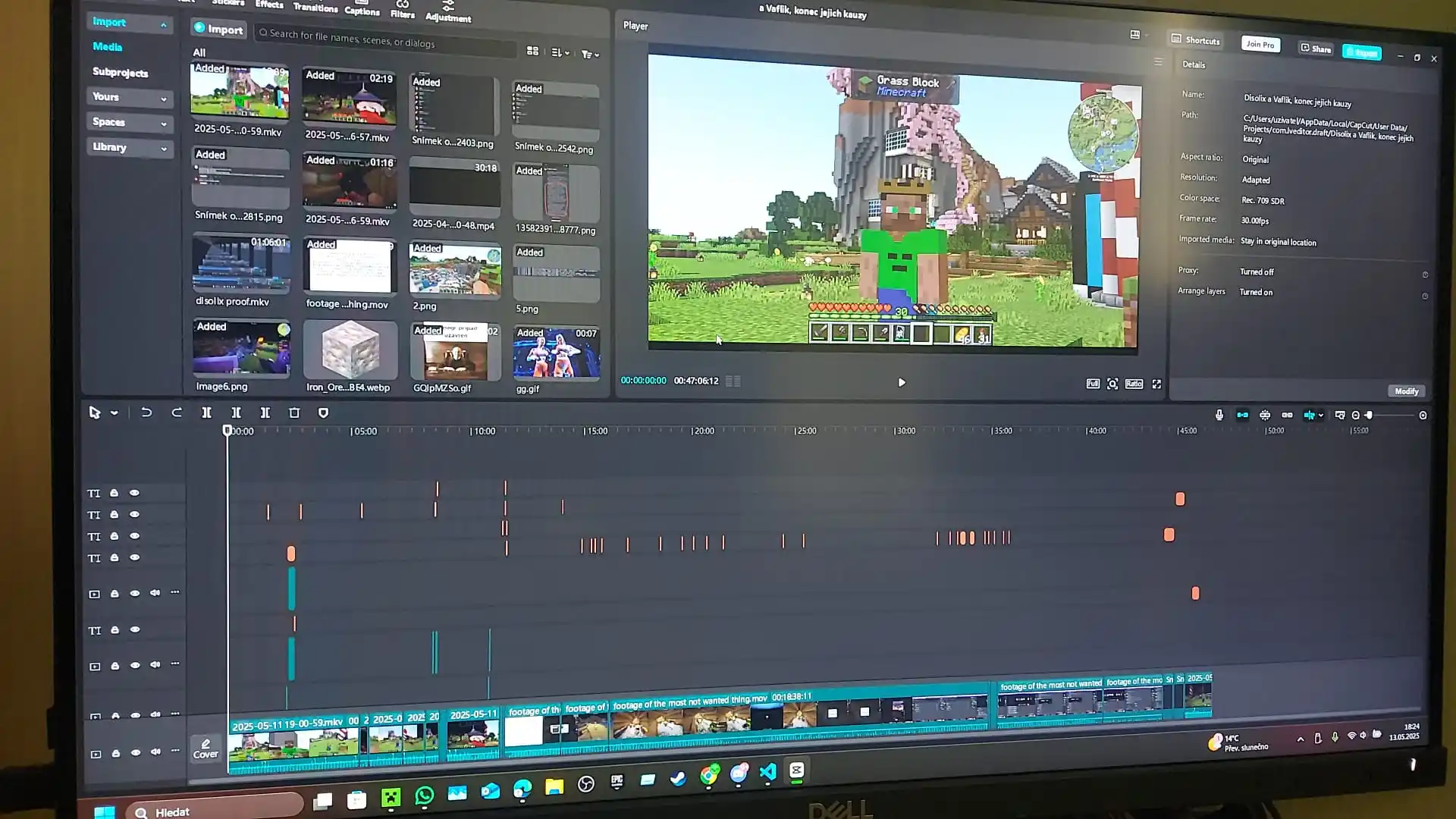Click the zoom in timeline icon

[1423, 416]
